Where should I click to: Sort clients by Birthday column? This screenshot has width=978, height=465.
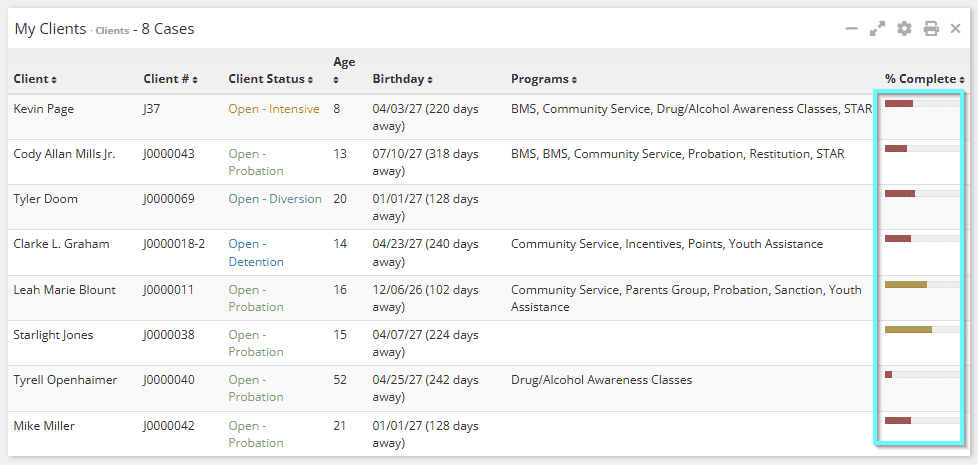click(402, 79)
